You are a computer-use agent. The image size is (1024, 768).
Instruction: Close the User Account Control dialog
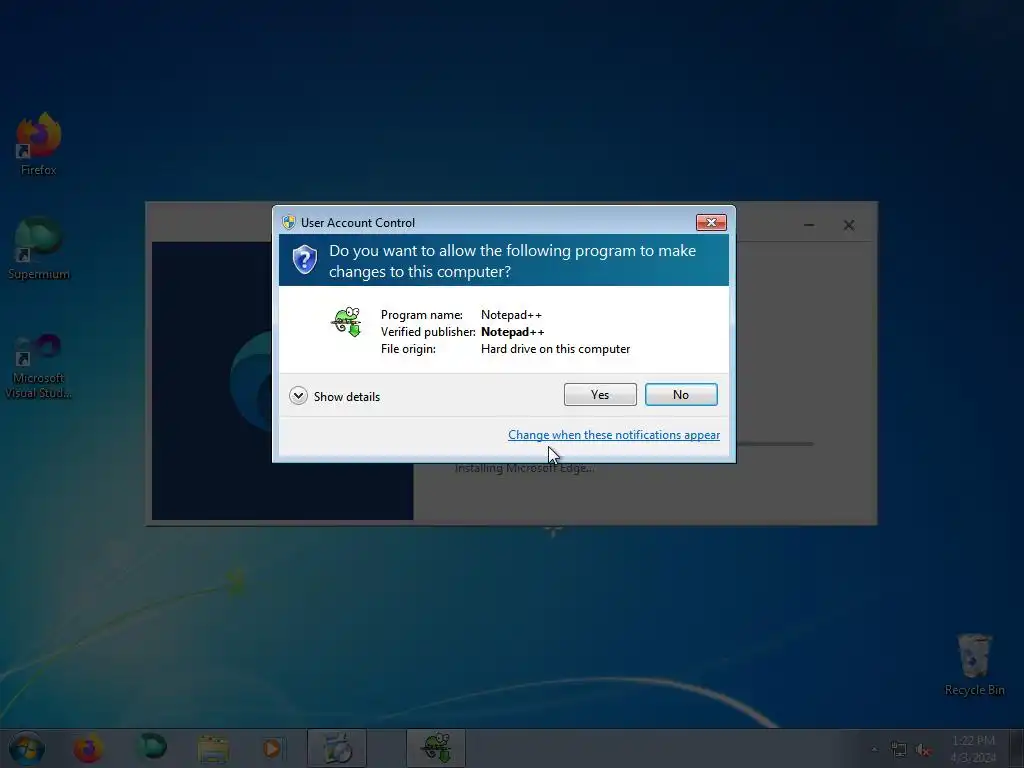[x=711, y=223]
